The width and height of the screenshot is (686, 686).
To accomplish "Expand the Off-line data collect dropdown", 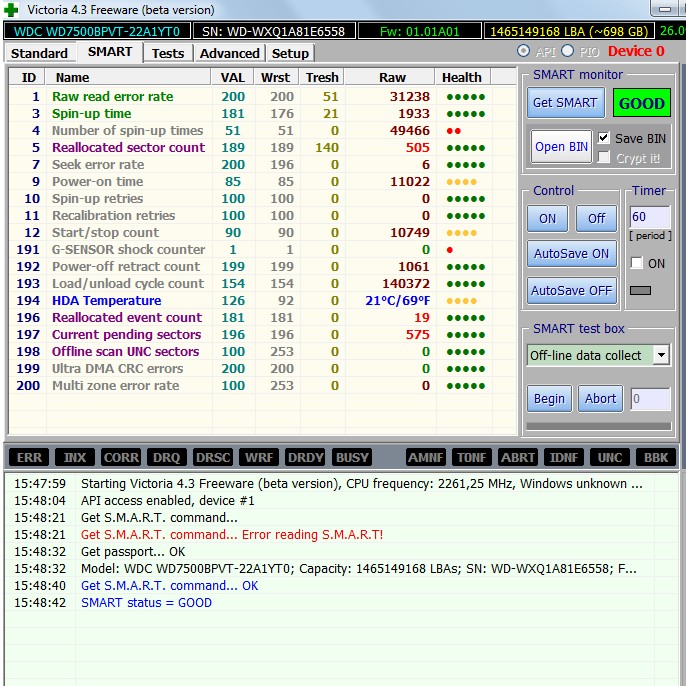I will [x=661, y=355].
